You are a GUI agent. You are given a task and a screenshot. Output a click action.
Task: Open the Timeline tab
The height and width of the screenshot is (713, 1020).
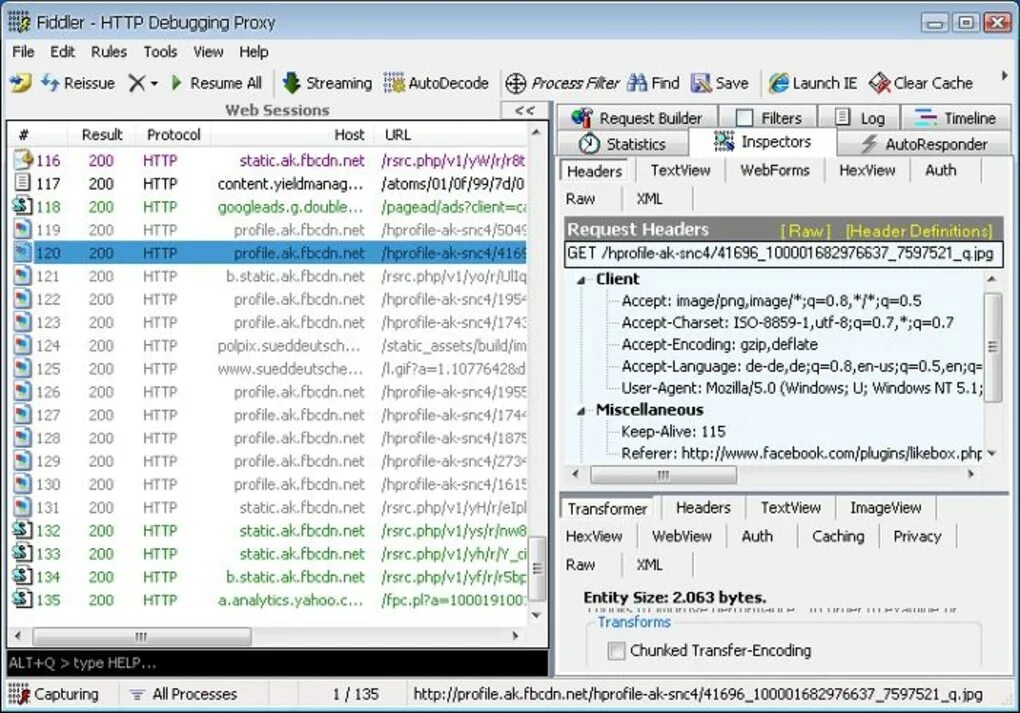pyautogui.click(x=955, y=118)
